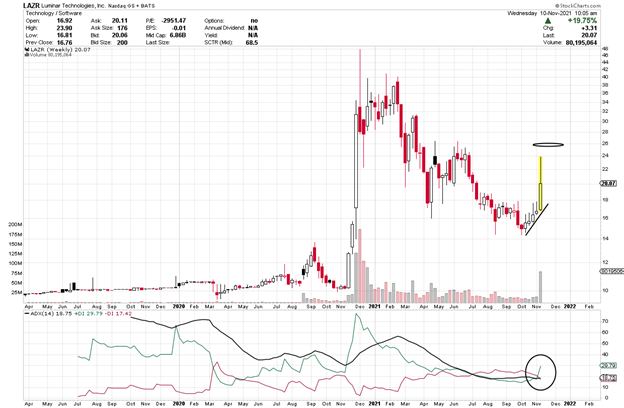Select the Open value 16.92
Viewport: 624px width, 408px height.
click(x=64, y=20)
